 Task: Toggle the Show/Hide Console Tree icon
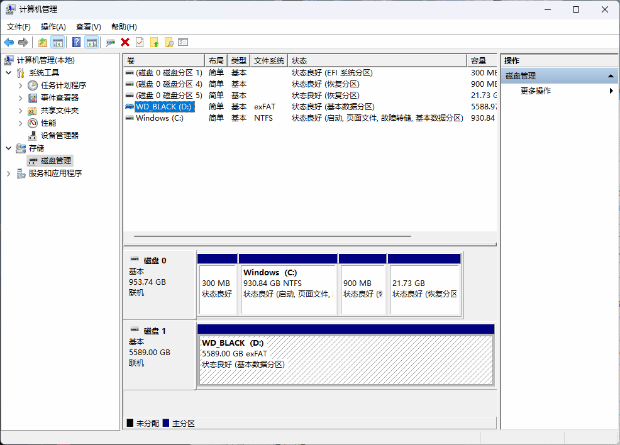click(x=58, y=42)
